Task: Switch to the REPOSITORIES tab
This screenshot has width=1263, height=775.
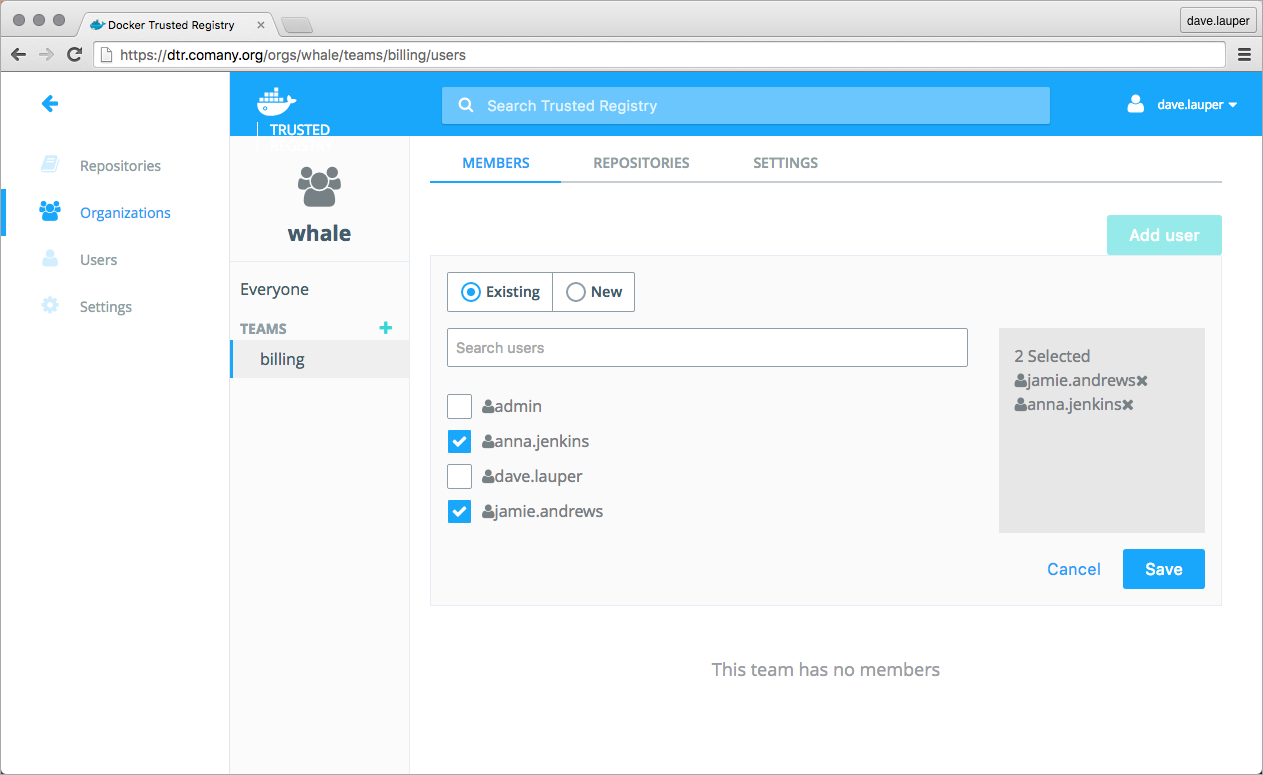Action: point(641,163)
